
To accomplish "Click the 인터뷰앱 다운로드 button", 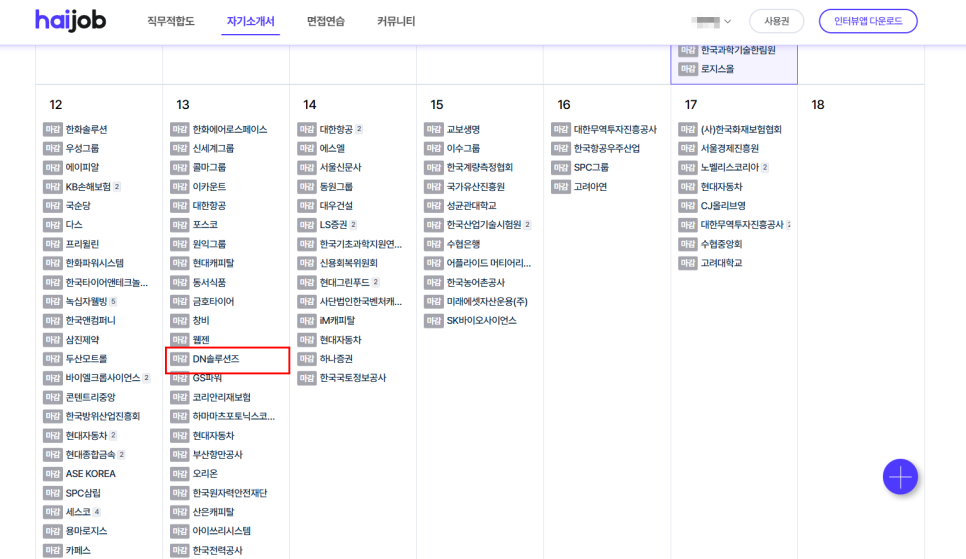I will pos(867,21).
